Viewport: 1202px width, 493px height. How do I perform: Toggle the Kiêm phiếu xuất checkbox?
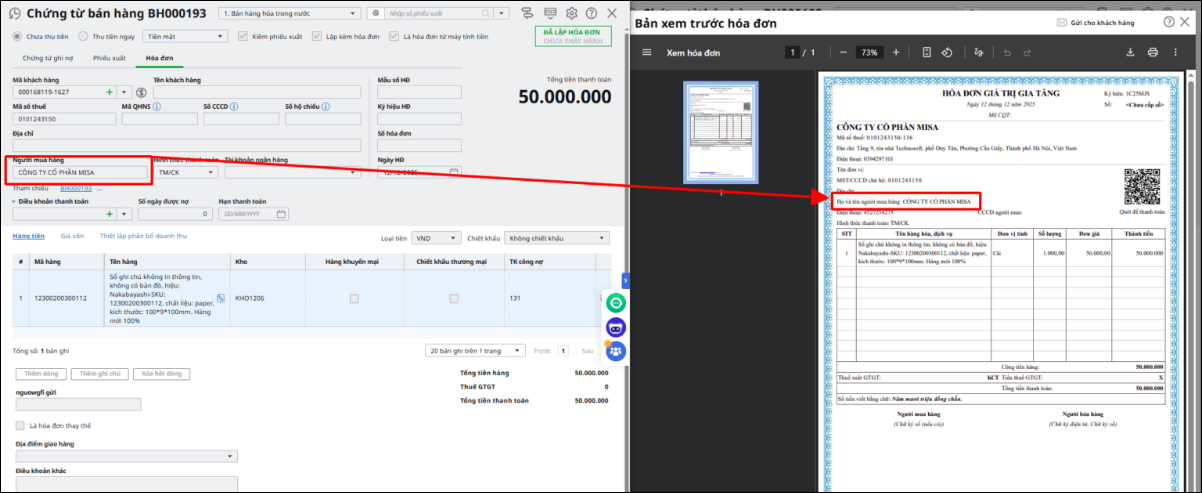(242, 36)
